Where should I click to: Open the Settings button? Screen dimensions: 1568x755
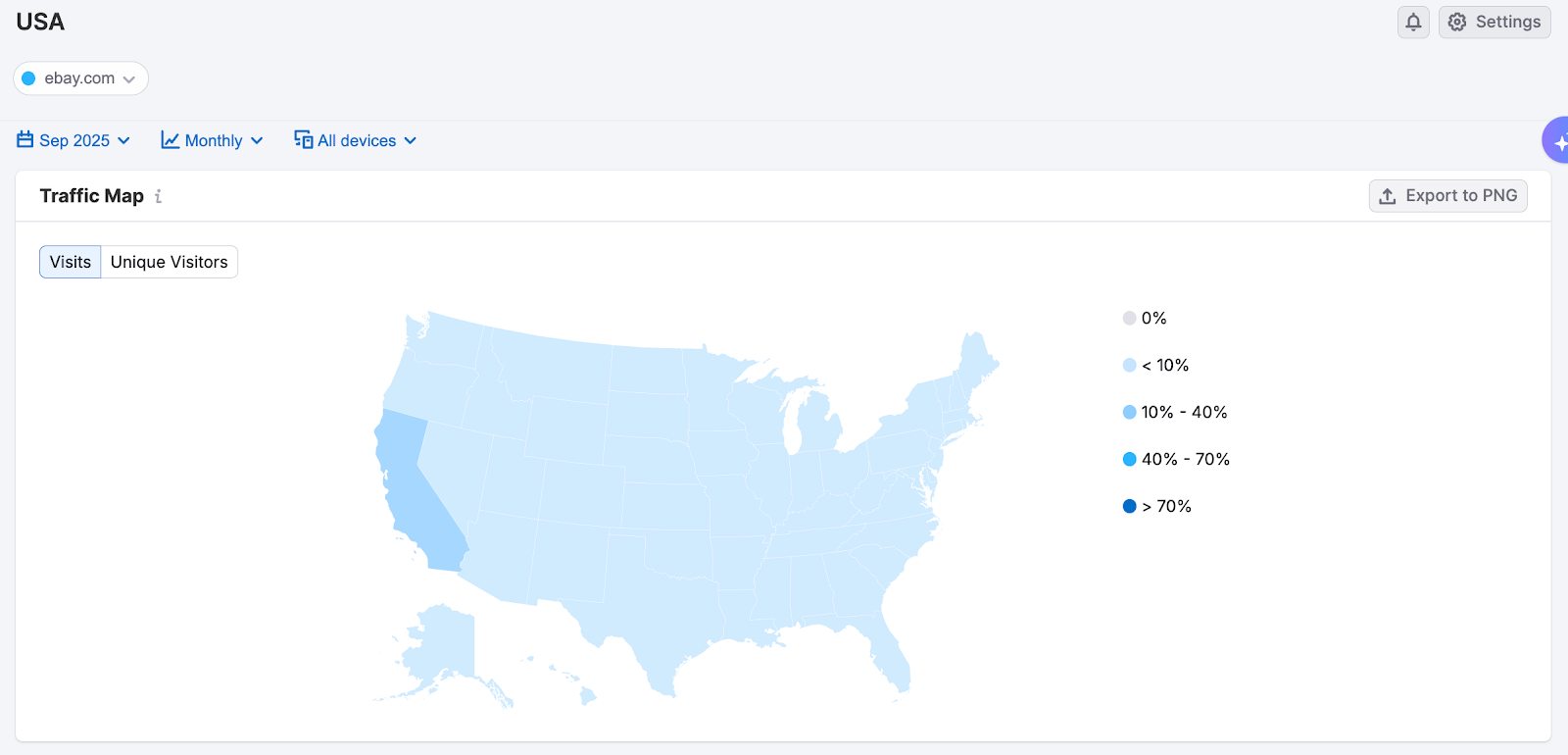(x=1494, y=22)
